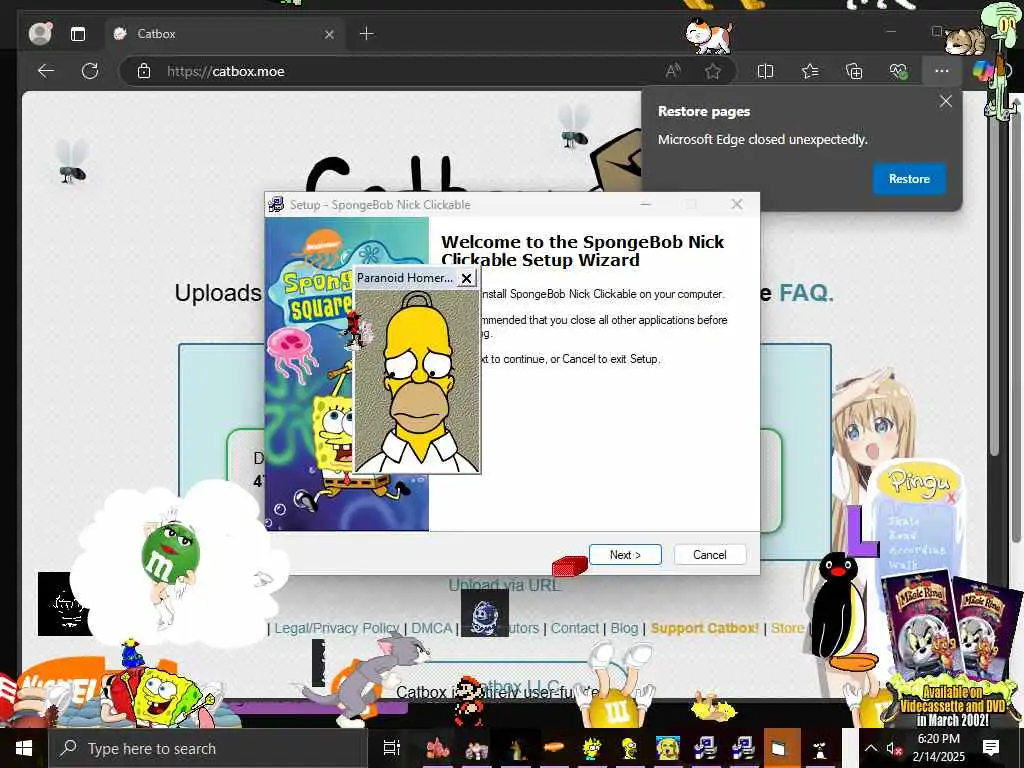Open the Support Catbox! link

(705, 628)
